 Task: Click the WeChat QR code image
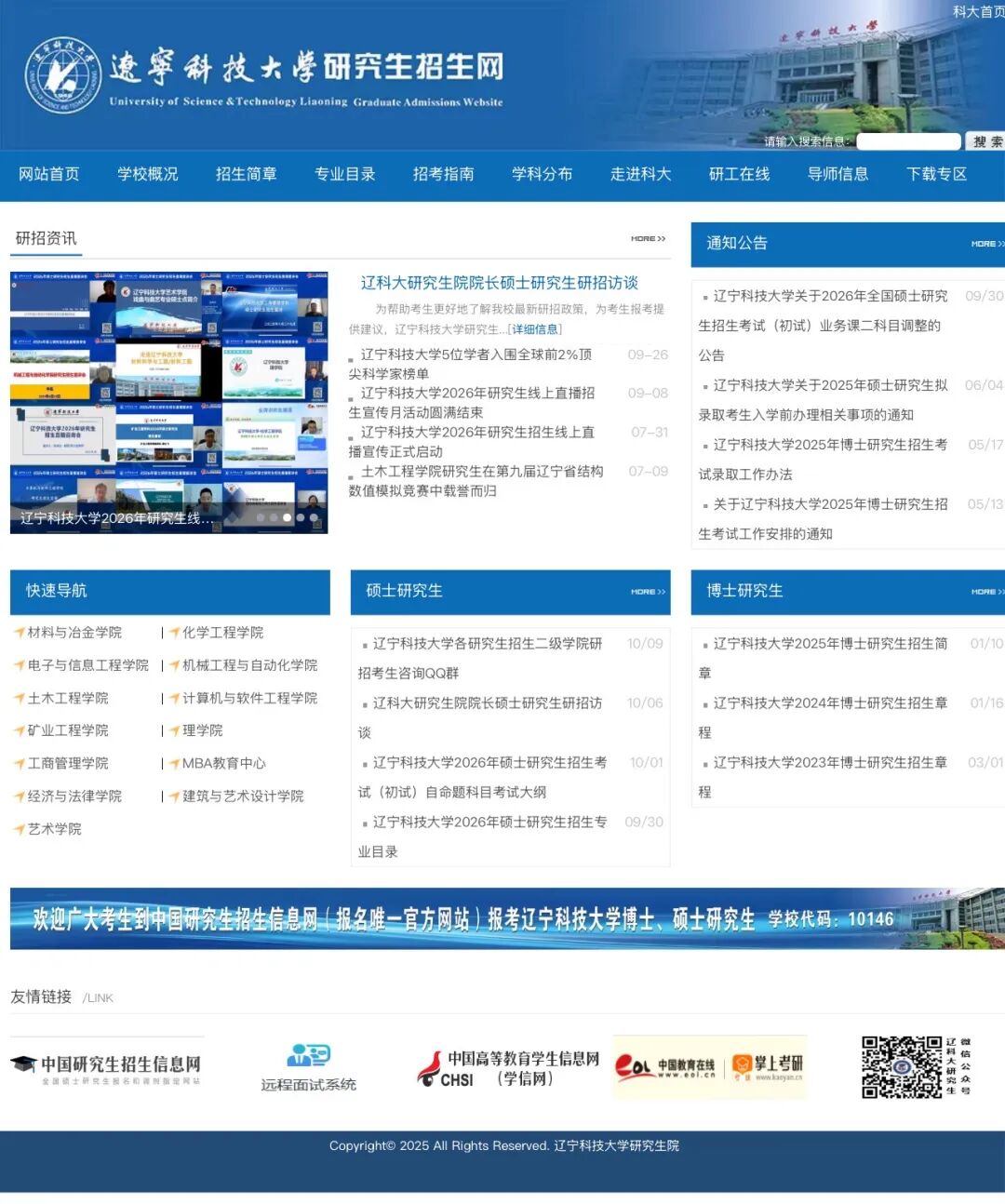[901, 1067]
